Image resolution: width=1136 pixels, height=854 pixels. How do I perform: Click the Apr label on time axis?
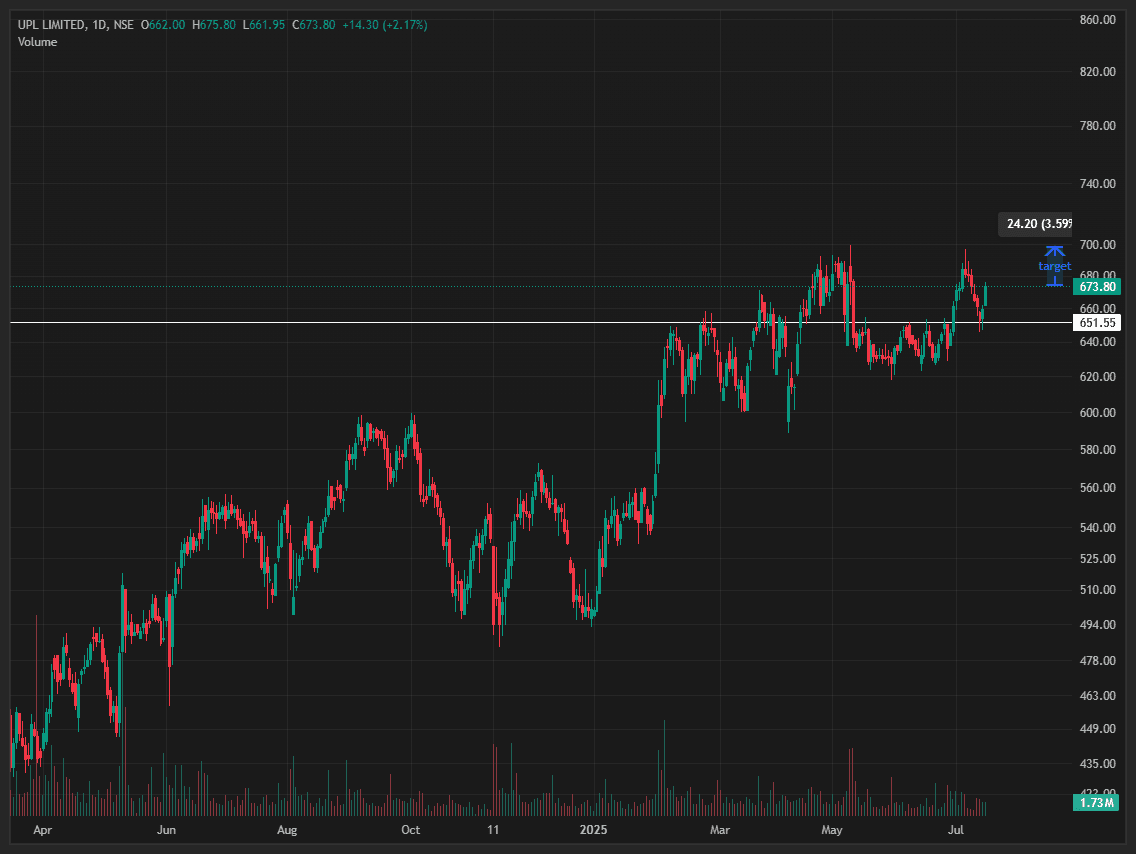click(x=43, y=830)
